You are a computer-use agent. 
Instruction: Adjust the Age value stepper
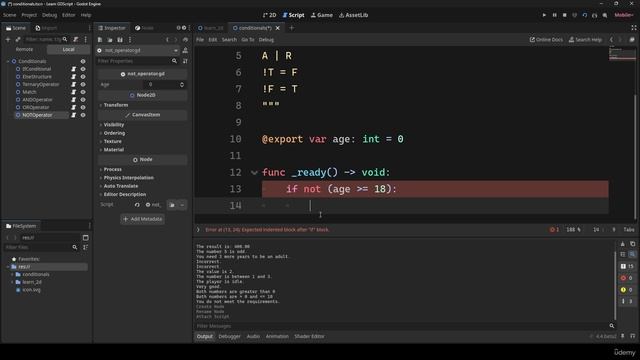182,84
